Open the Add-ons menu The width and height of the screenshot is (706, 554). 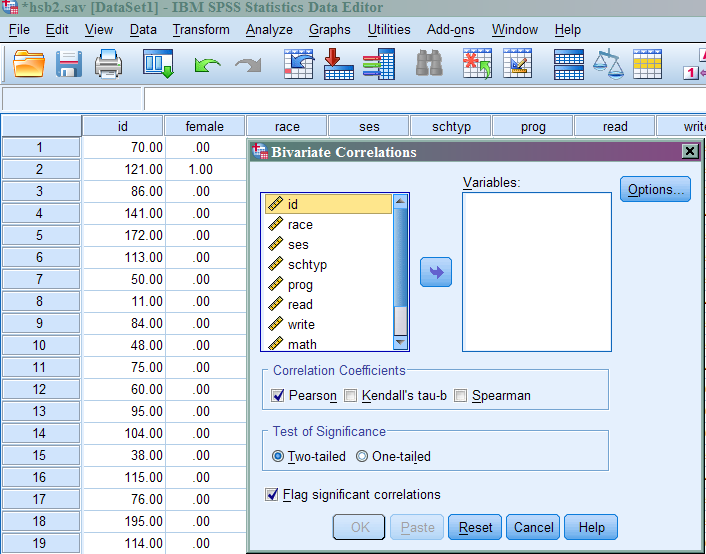[450, 30]
